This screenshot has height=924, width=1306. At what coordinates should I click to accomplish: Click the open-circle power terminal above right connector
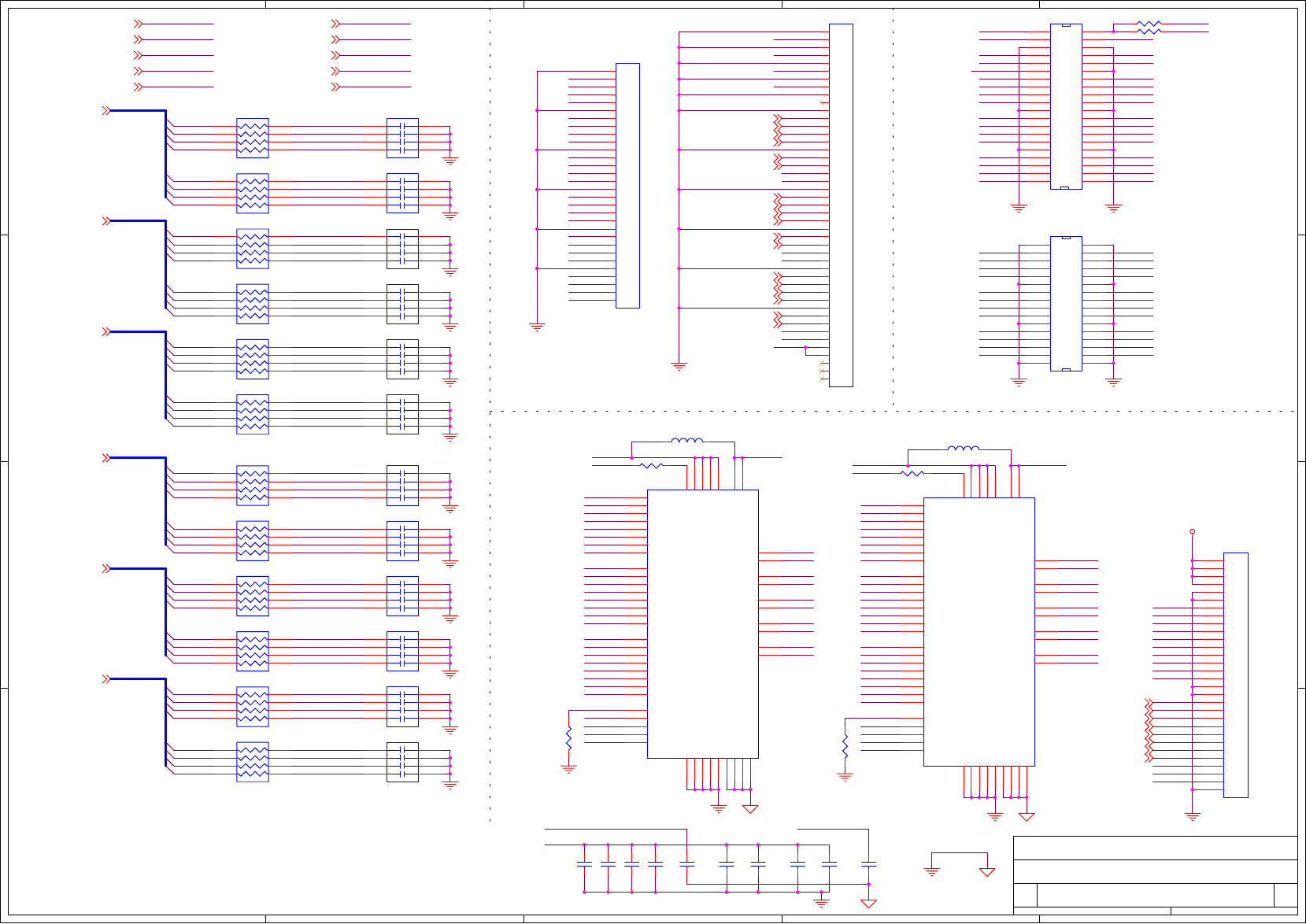tap(1192, 532)
